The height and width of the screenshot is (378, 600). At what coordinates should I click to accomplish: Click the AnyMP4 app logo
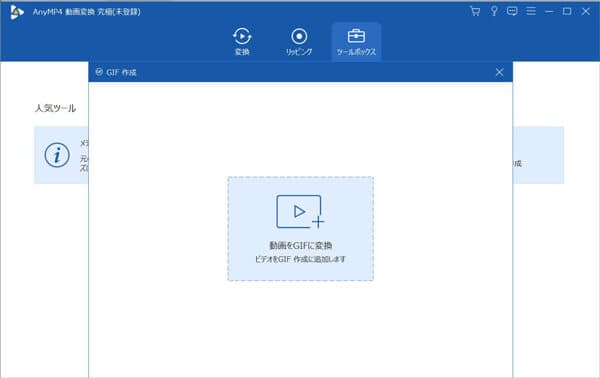[x=16, y=12]
